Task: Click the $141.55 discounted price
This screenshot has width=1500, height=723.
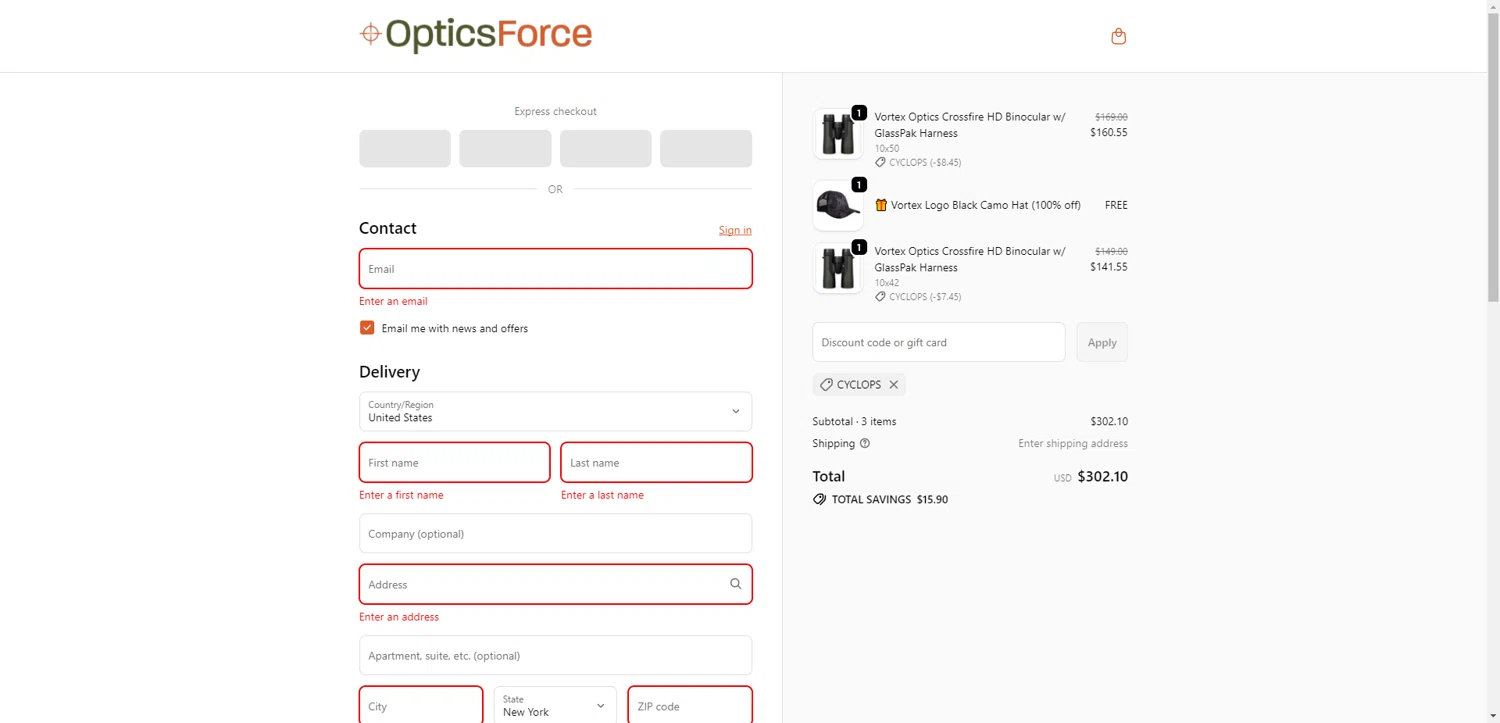Action: tap(1108, 267)
